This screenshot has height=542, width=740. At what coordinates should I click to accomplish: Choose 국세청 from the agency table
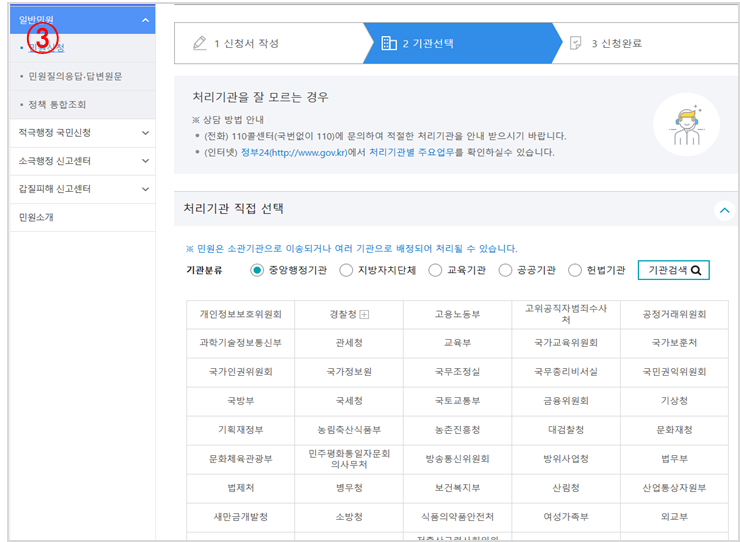[349, 401]
